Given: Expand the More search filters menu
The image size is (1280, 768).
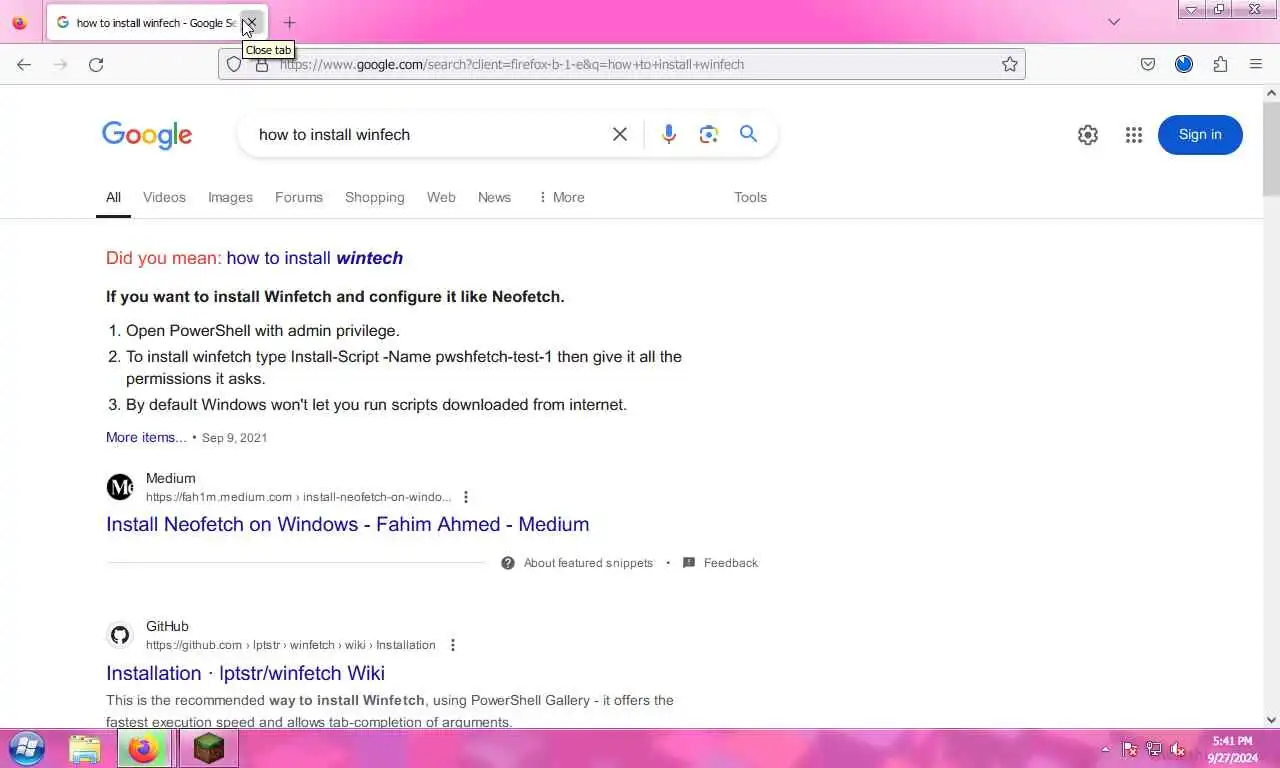Looking at the screenshot, I should [x=561, y=197].
